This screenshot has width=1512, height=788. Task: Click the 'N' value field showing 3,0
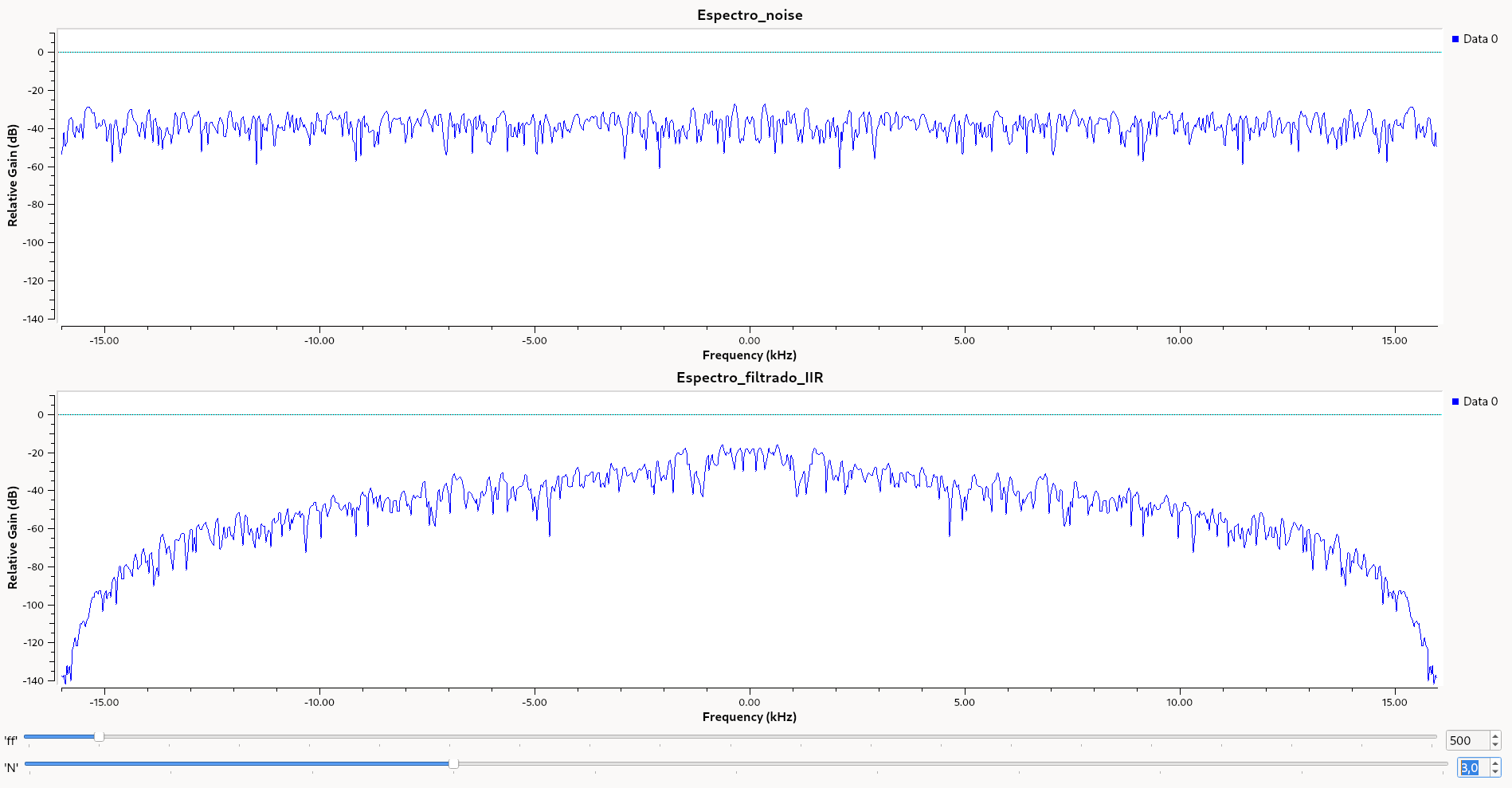(x=1473, y=767)
